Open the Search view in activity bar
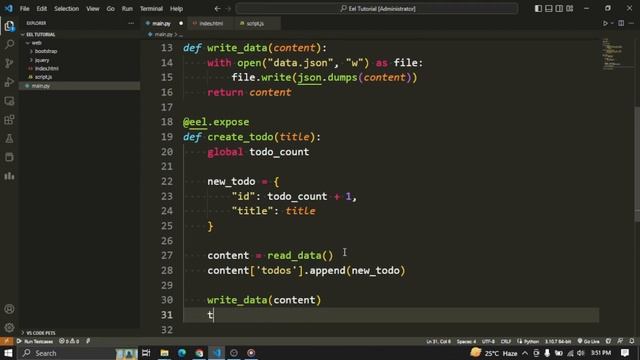 (9, 44)
